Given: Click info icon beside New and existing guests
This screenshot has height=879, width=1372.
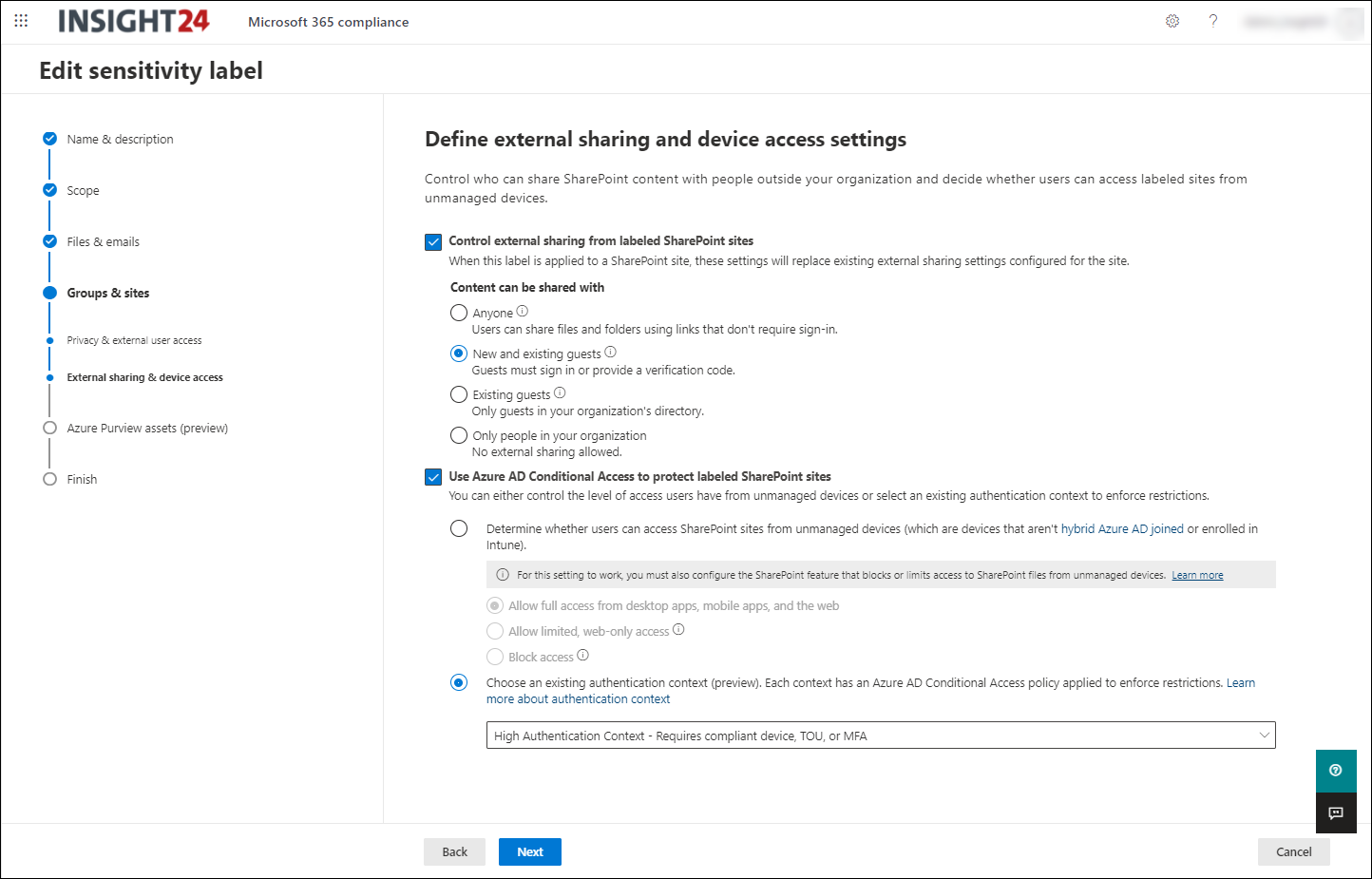Looking at the screenshot, I should point(611,353).
